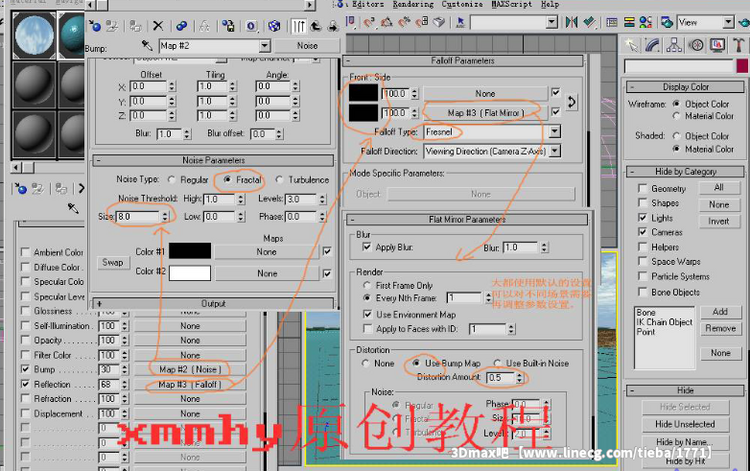Click the X reset map icon
The height and width of the screenshot is (471, 750).
[158, 25]
